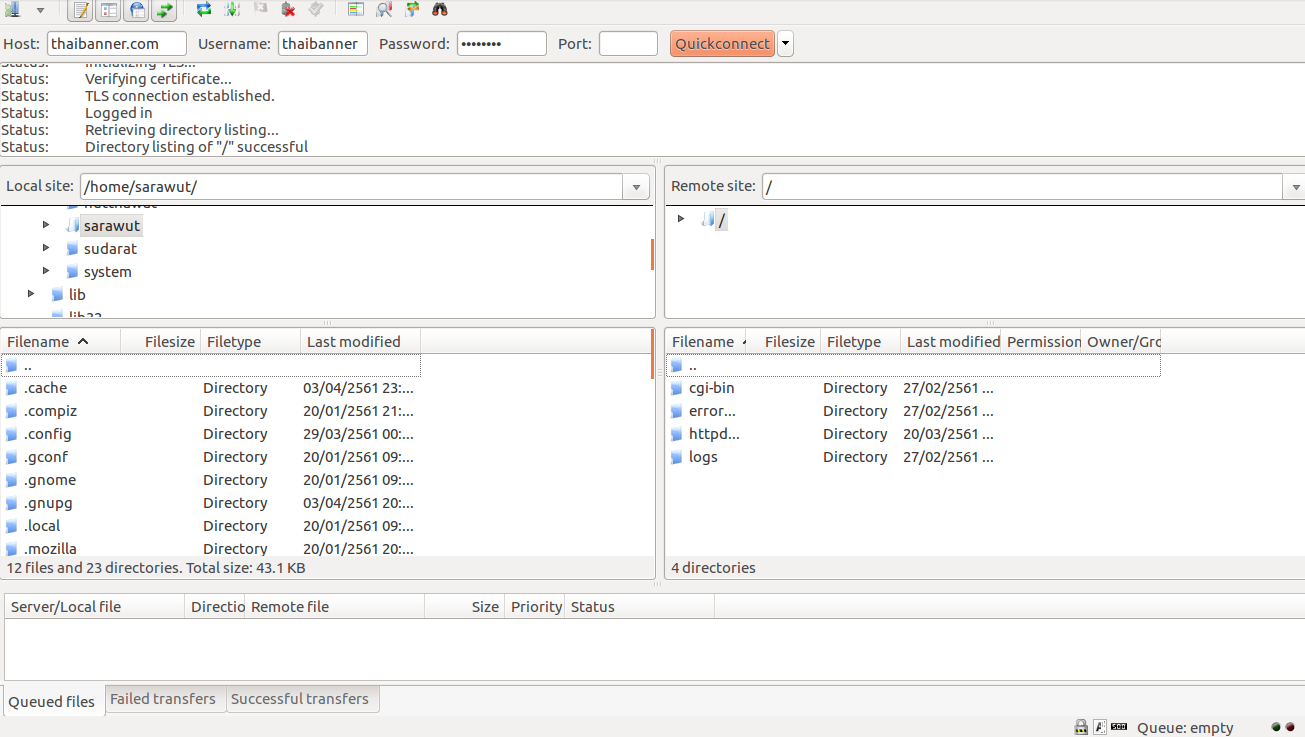Toggle message log display
Screen dimensions: 1305x737
[x=82, y=10]
